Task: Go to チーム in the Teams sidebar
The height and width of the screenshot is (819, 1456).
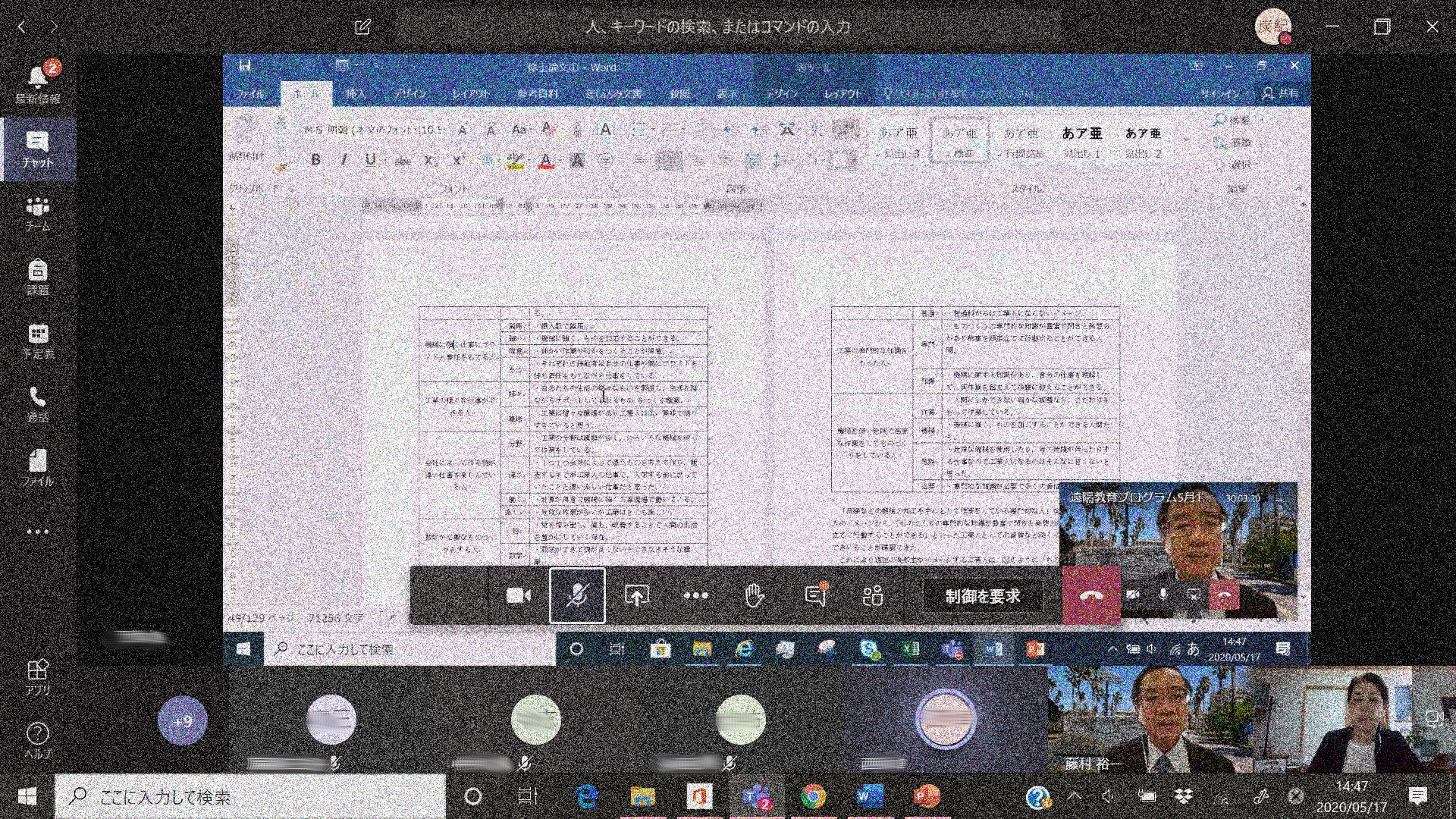Action: pyautogui.click(x=37, y=214)
